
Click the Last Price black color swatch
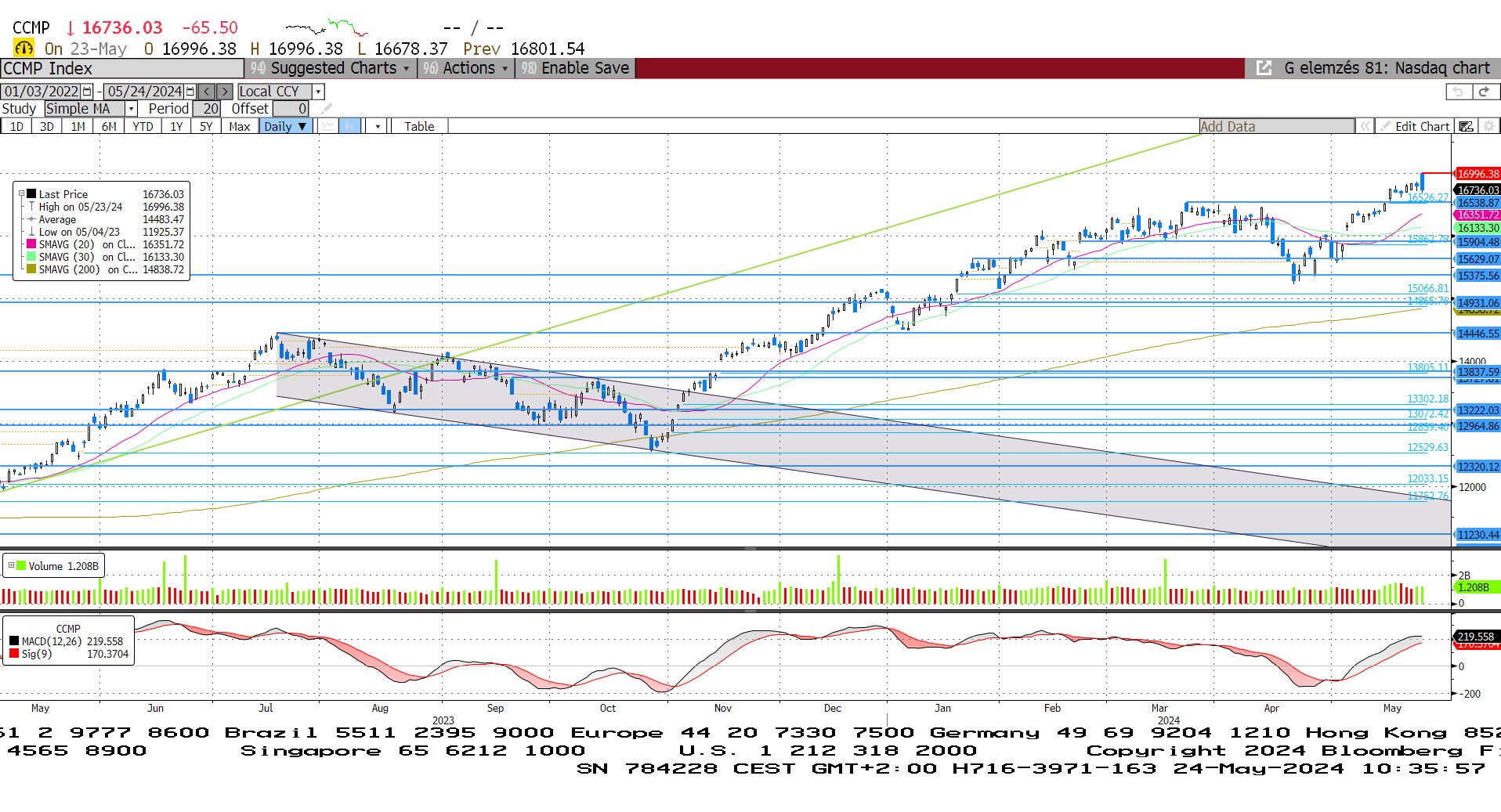31,194
